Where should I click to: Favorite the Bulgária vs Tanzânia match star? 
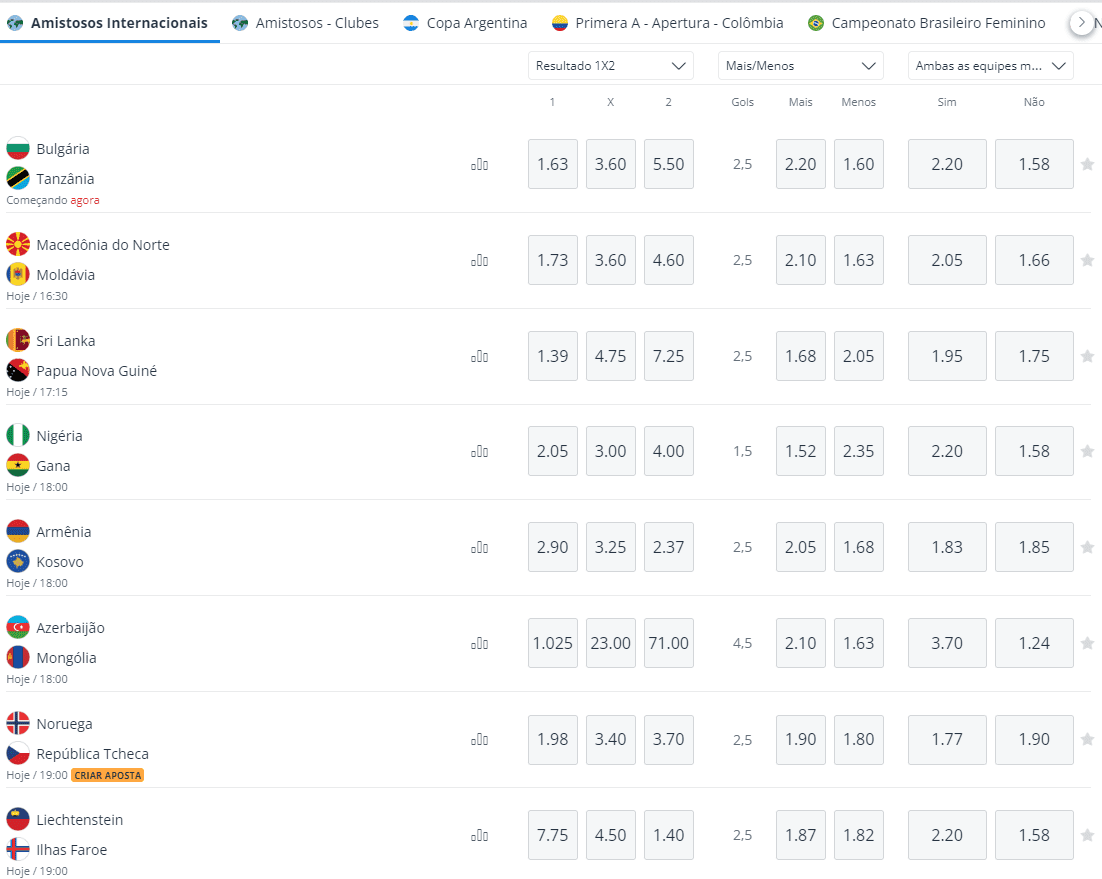pos(1087,164)
